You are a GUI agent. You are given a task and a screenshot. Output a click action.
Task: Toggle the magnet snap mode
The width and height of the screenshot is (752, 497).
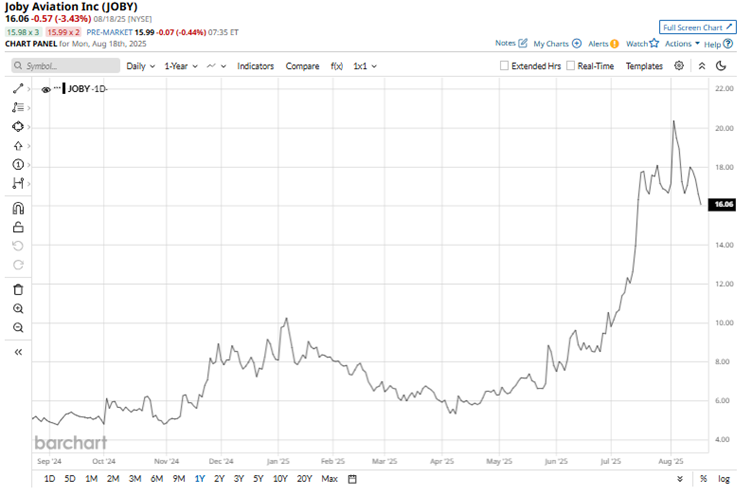(18, 208)
